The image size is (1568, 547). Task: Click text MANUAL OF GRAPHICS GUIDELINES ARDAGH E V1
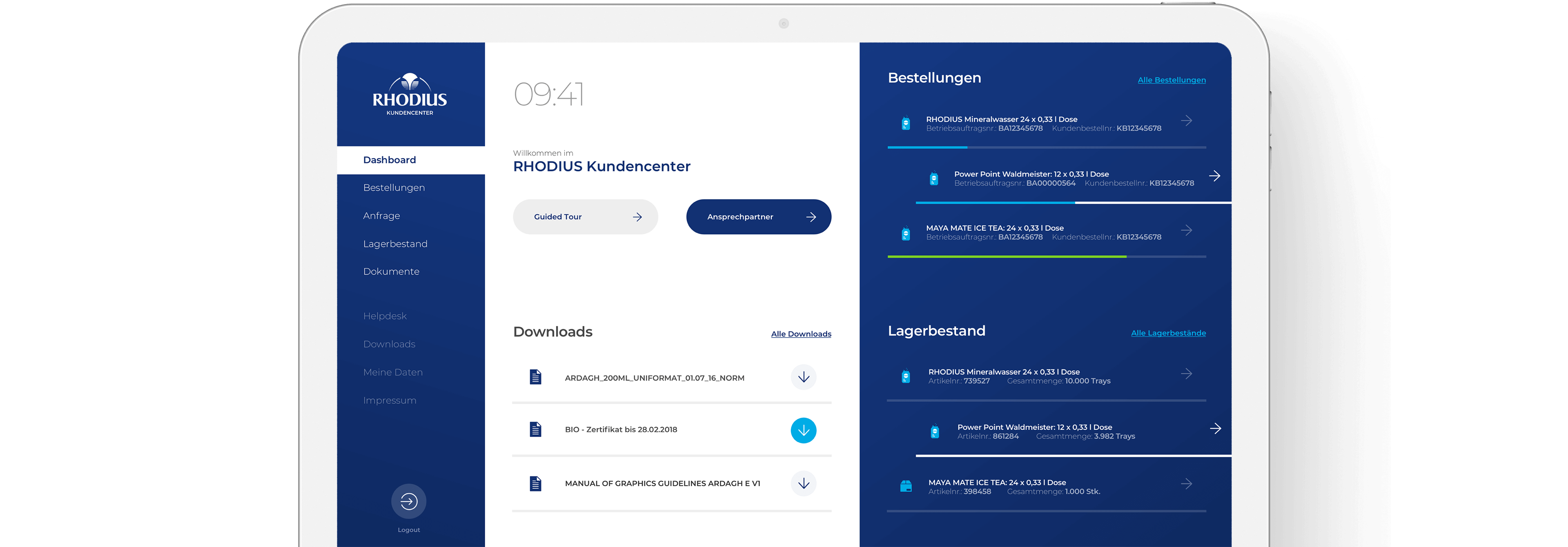pyautogui.click(x=662, y=484)
